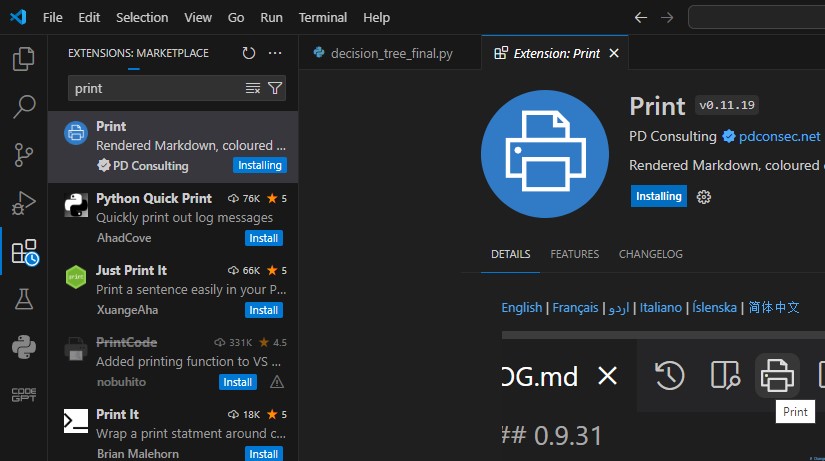The height and width of the screenshot is (461, 825).
Task: Click the VS Code logo icon
Action: click(x=18, y=17)
